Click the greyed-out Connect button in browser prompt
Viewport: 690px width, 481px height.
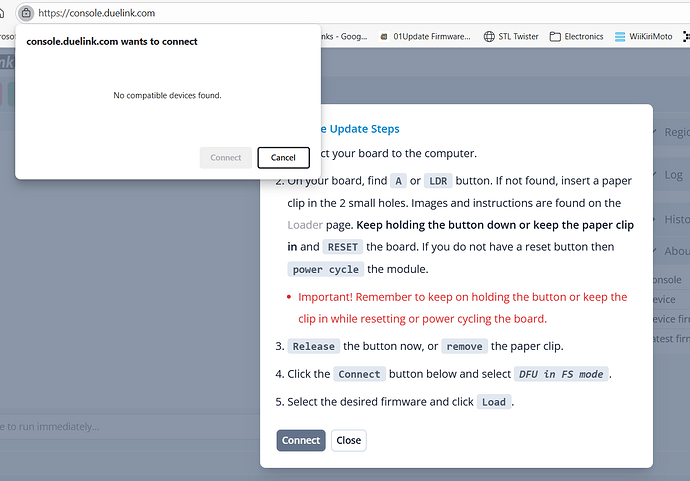pos(226,157)
